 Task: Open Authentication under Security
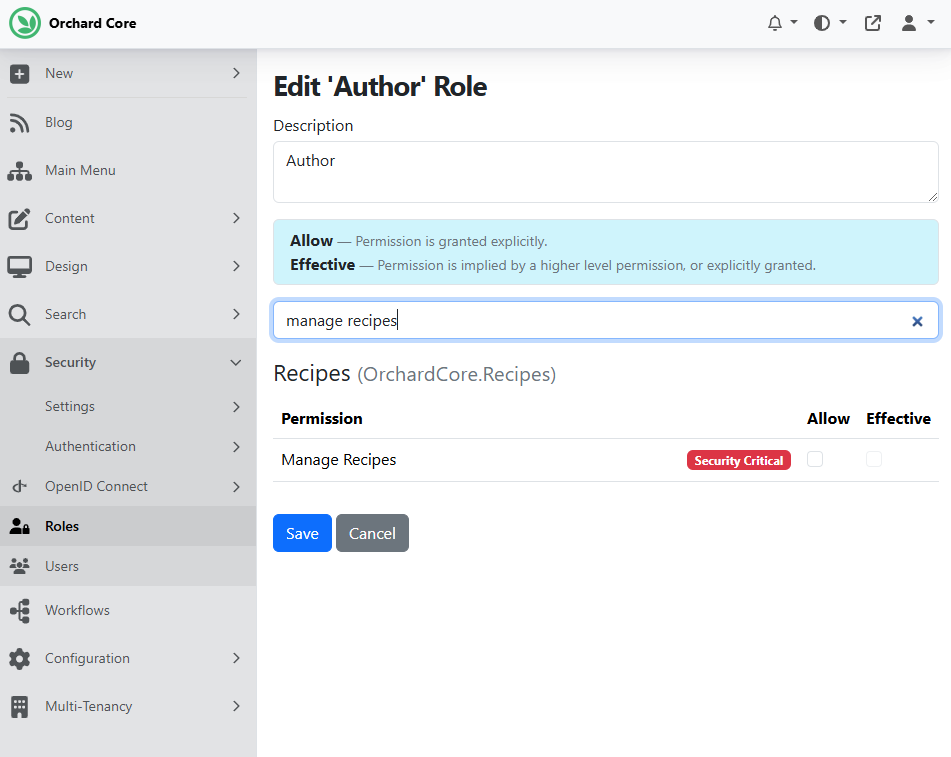point(128,446)
